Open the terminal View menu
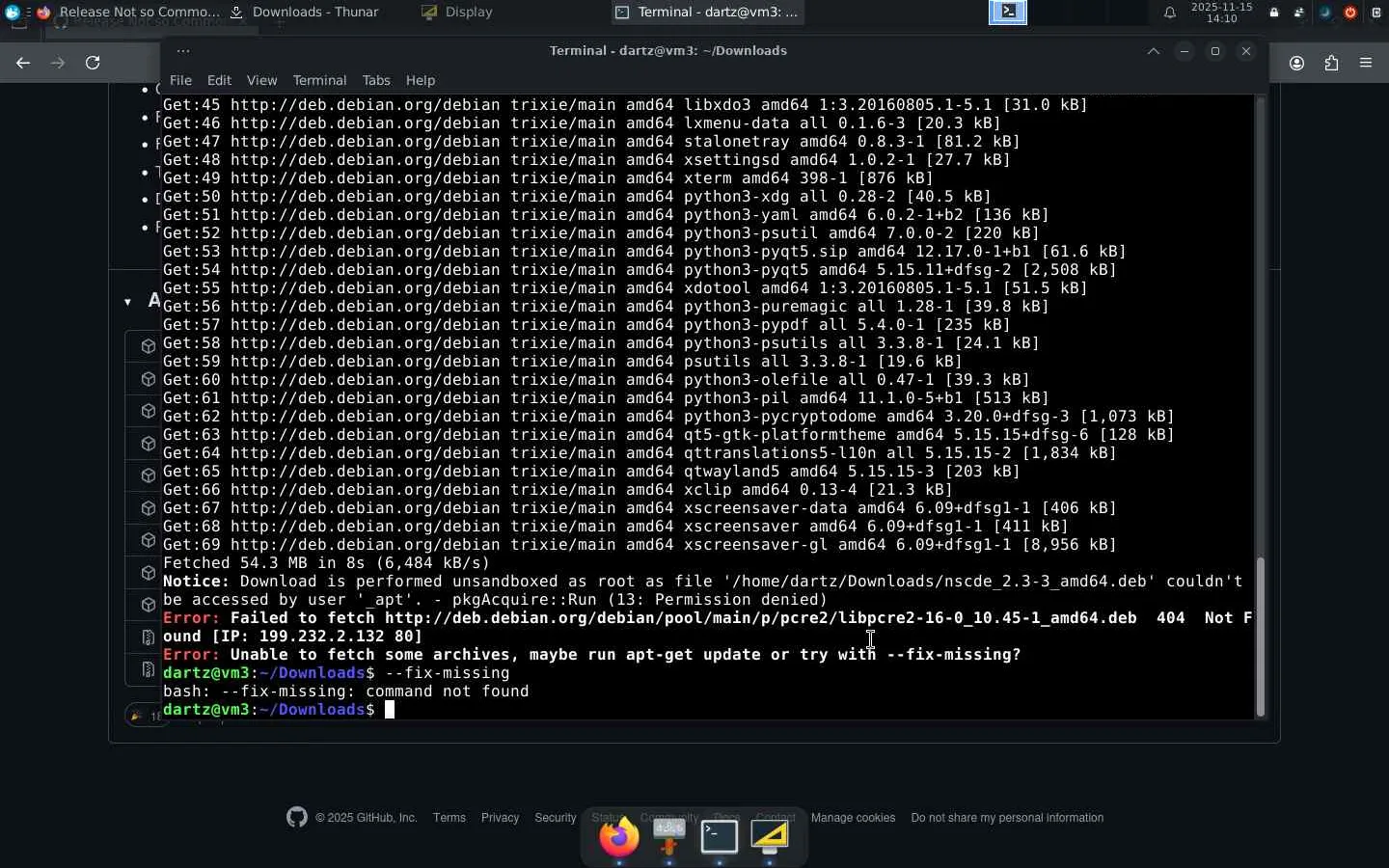 point(261,80)
